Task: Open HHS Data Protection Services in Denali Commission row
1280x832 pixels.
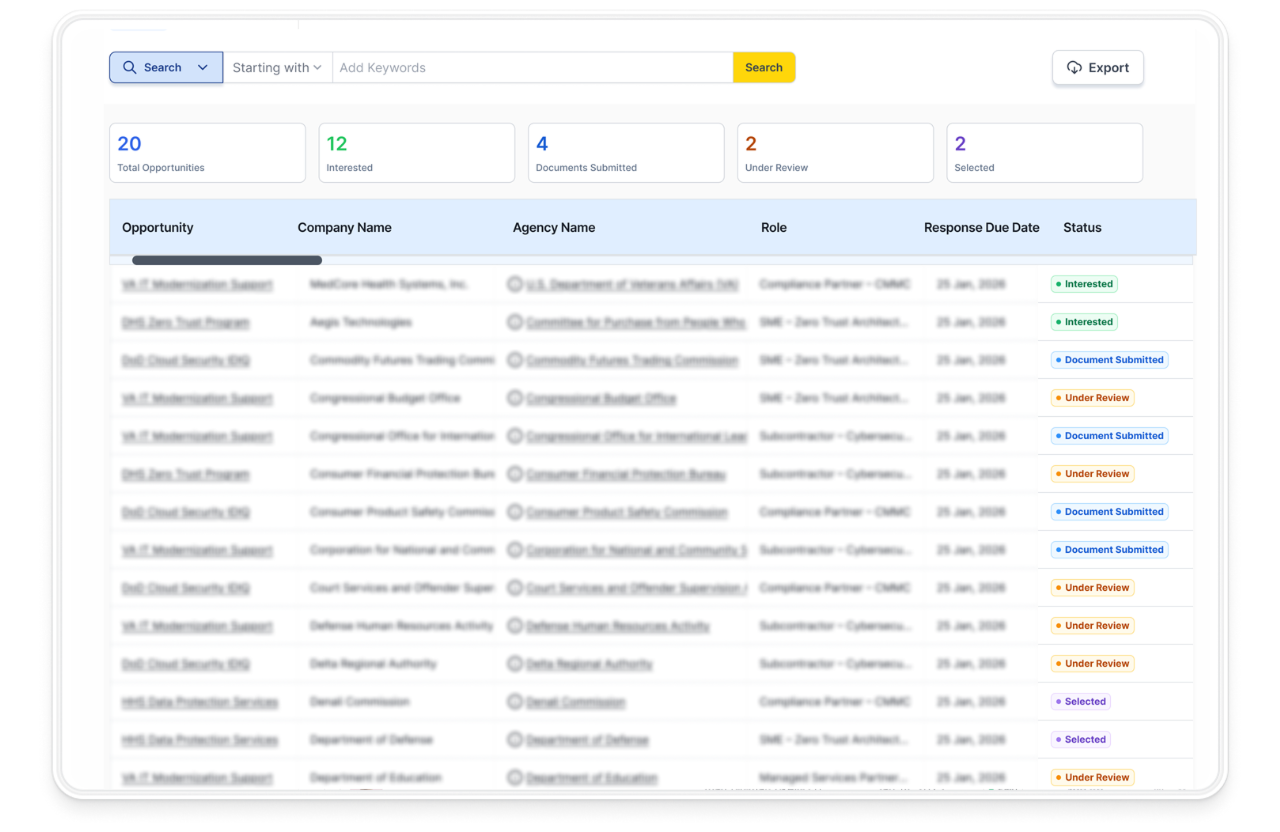Action: (x=200, y=702)
